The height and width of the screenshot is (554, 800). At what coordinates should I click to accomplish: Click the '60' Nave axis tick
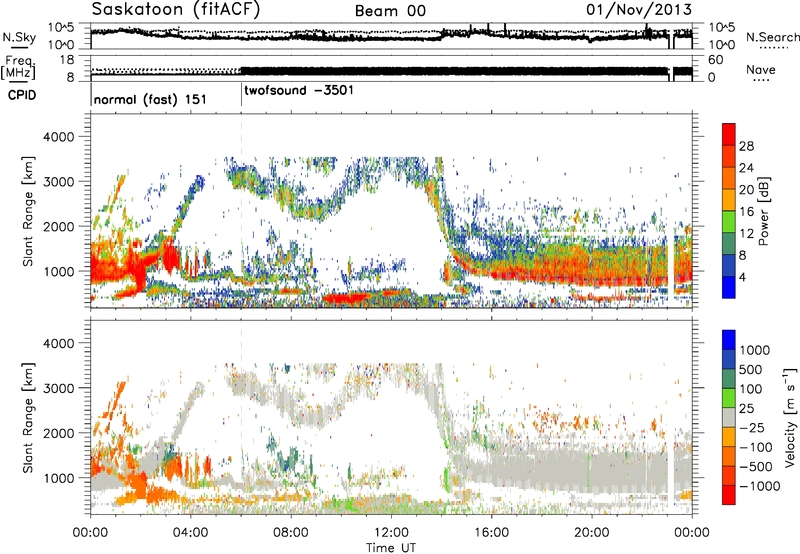click(716, 60)
